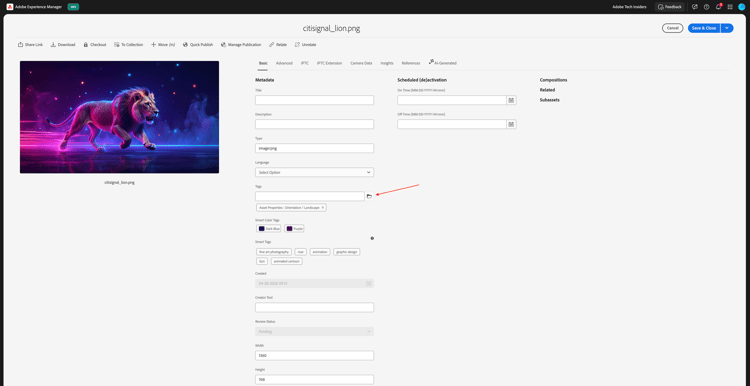
Task: Click the Checkout toolbar action
Action: (95, 44)
